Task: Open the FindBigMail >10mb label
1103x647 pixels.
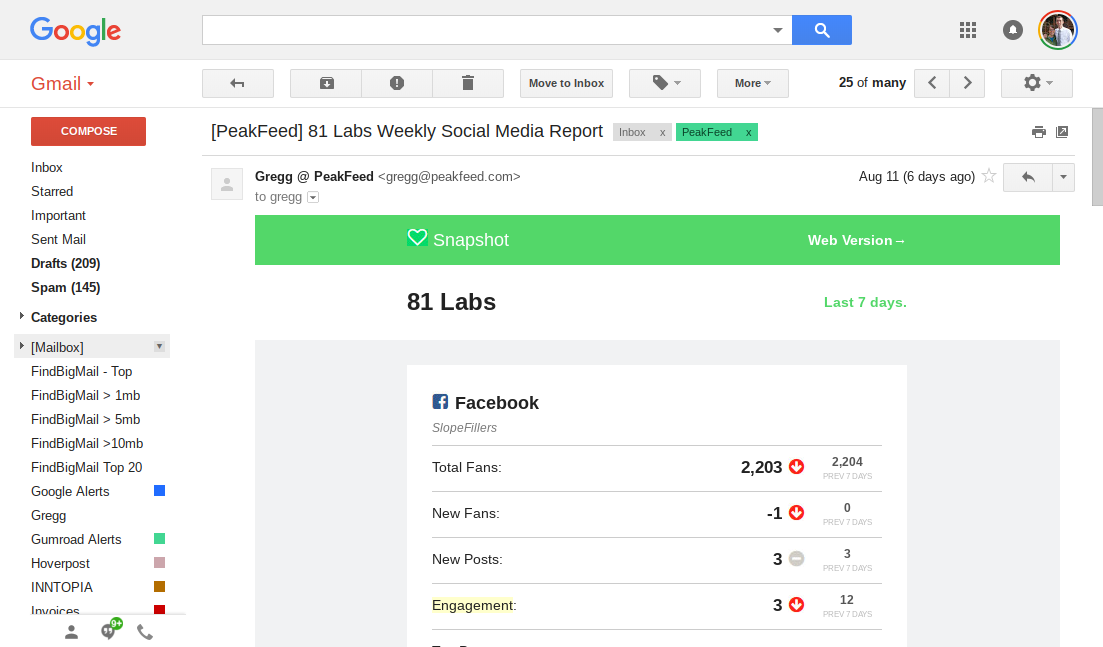Action: pyautogui.click(x=87, y=443)
